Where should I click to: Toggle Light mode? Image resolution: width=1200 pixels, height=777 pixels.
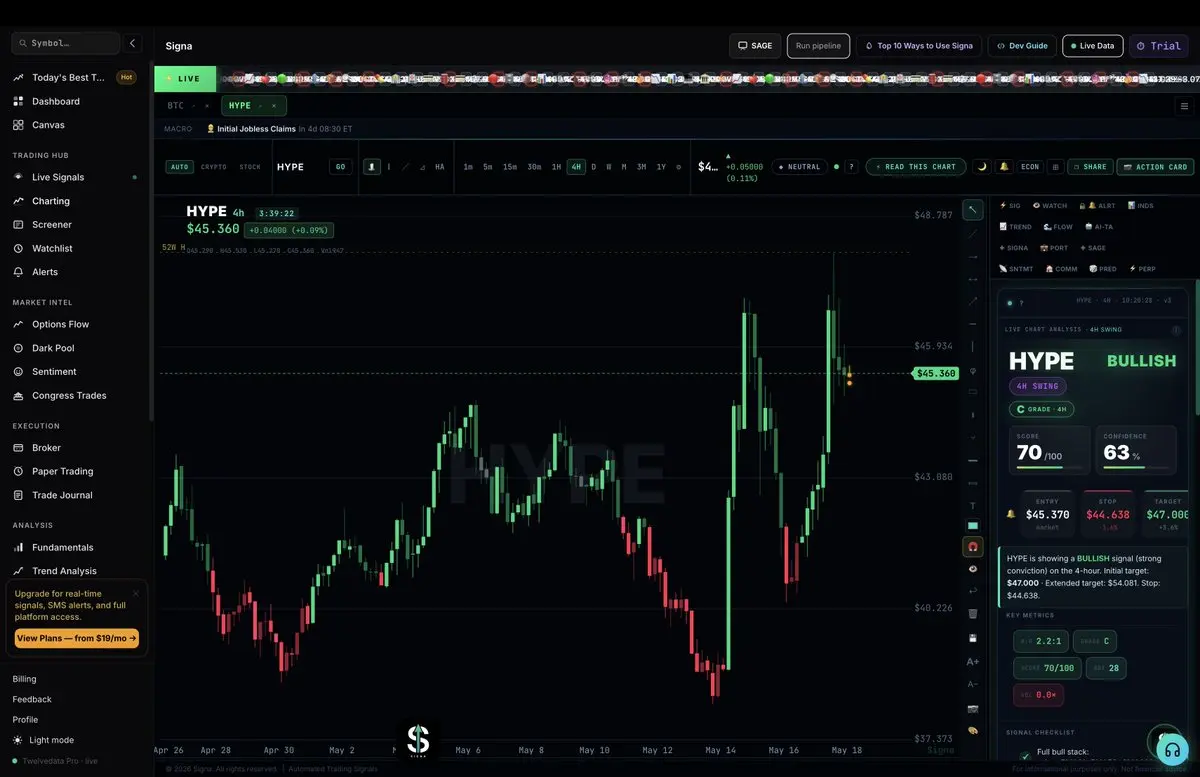(44, 740)
